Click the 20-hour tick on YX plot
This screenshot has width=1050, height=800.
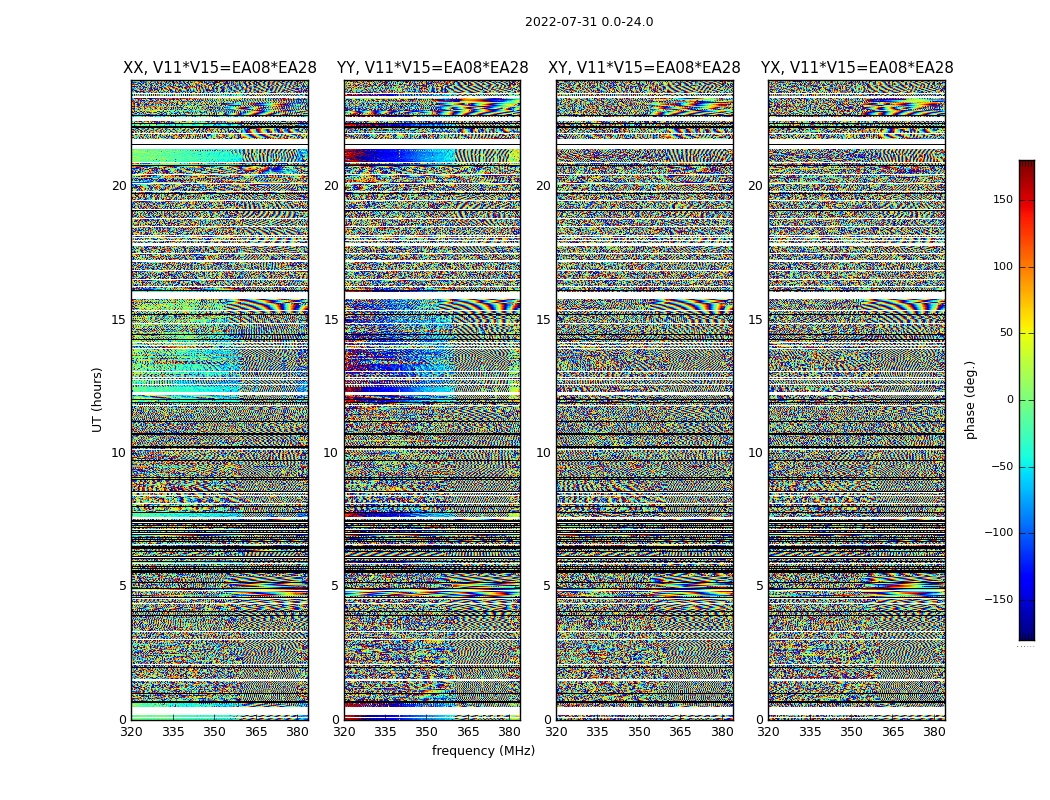coord(755,186)
